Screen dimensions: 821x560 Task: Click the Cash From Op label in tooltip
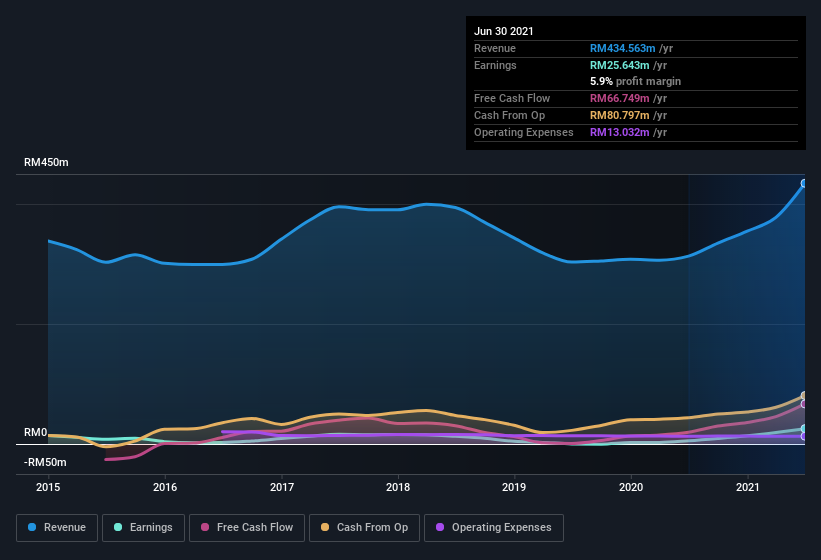pyautogui.click(x=509, y=115)
